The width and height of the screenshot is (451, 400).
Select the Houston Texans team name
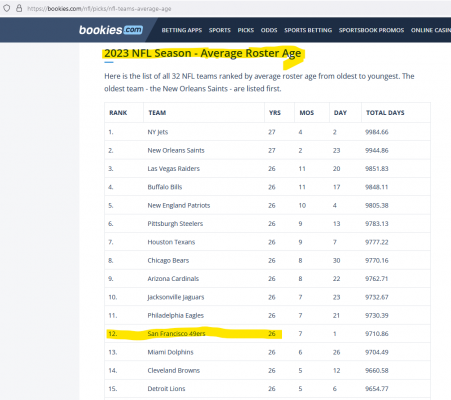pos(171,242)
